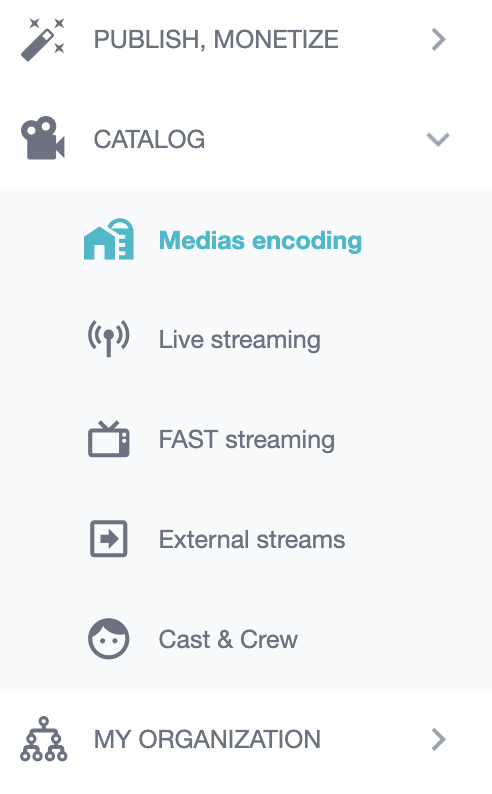Click the PUBLISH, MONETIZE section label
The image size is (492, 794).
(x=216, y=39)
